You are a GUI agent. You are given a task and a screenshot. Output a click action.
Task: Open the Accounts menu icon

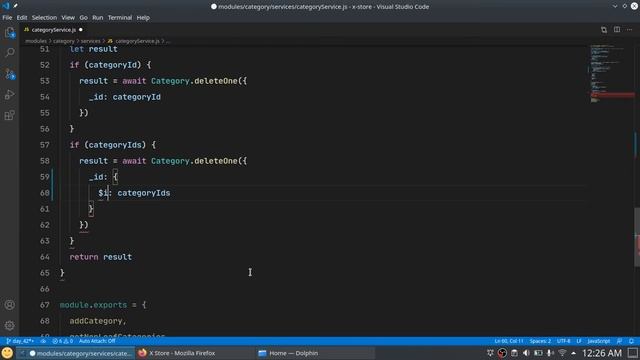tap(10, 305)
